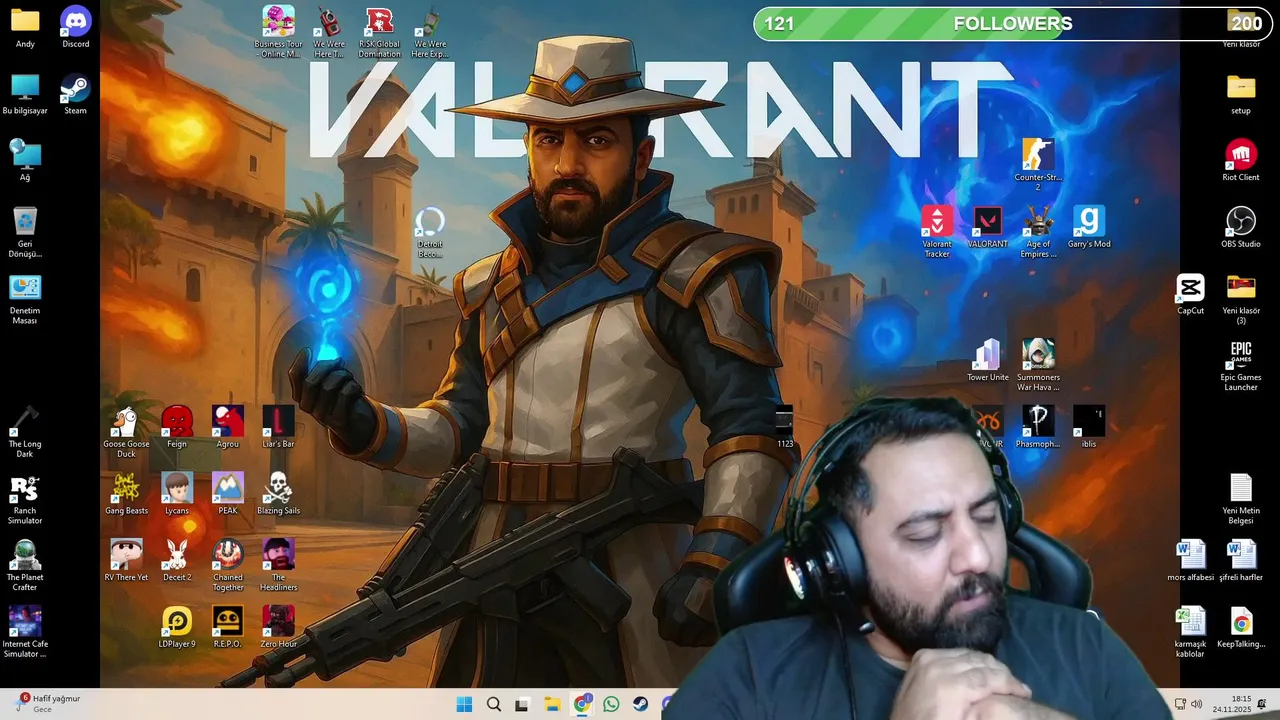
Task: Open şifreli harfler Word document
Action: click(x=1241, y=560)
